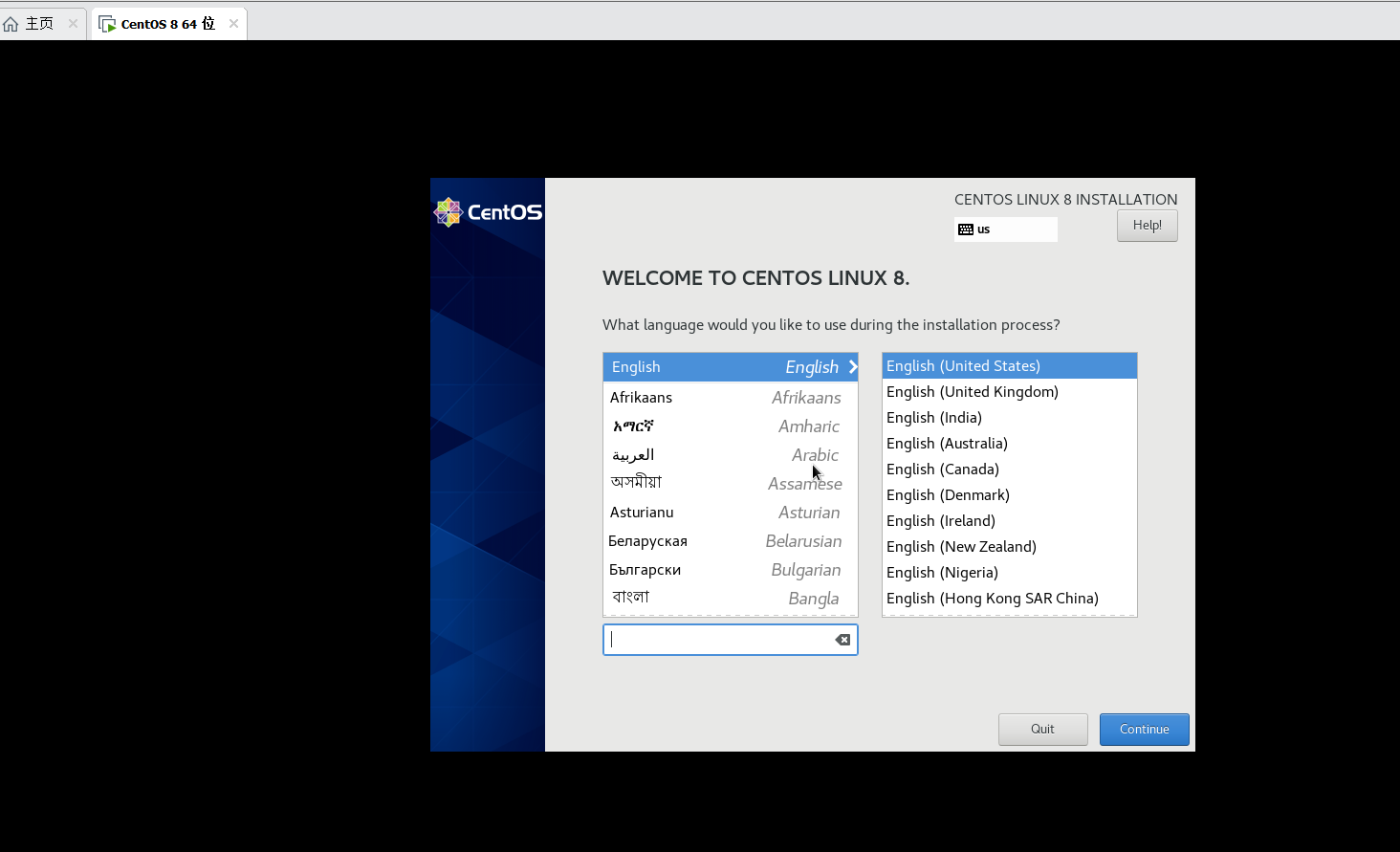Open the Help! button
This screenshot has width=1400, height=852.
click(x=1147, y=226)
